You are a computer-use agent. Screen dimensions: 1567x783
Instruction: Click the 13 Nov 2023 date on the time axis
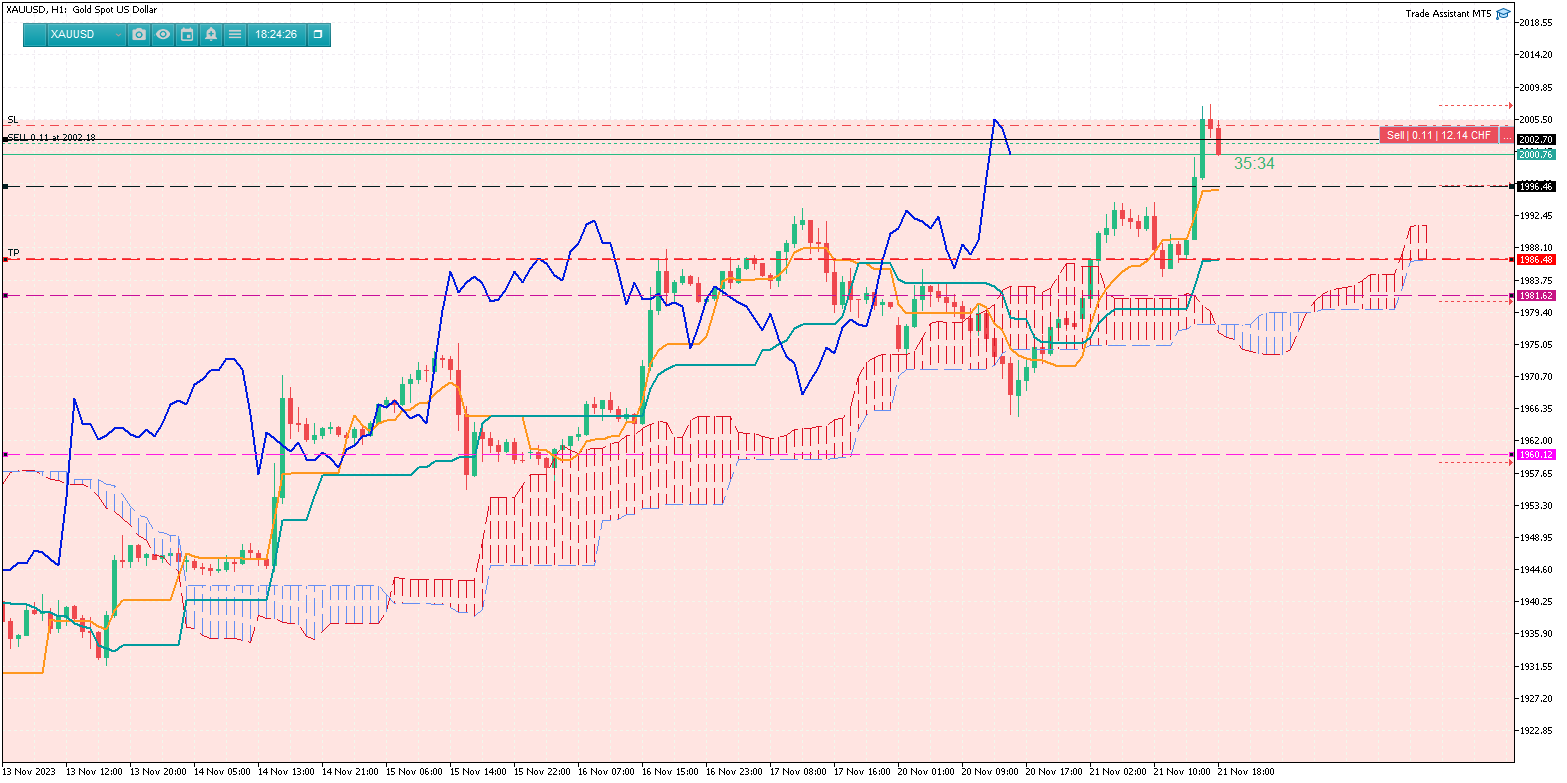(x=30, y=772)
